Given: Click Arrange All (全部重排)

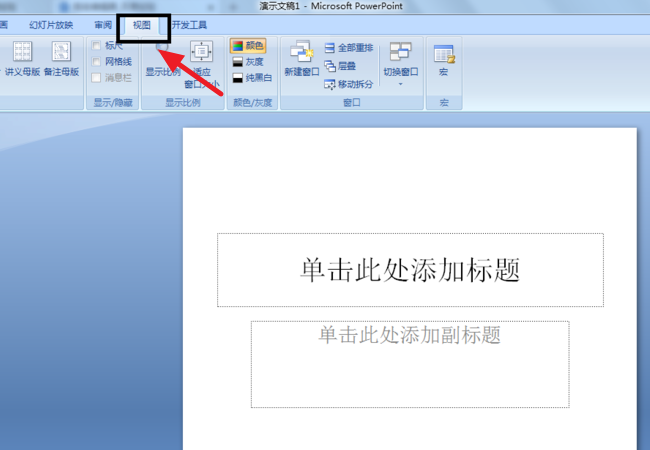Looking at the screenshot, I should point(349,48).
